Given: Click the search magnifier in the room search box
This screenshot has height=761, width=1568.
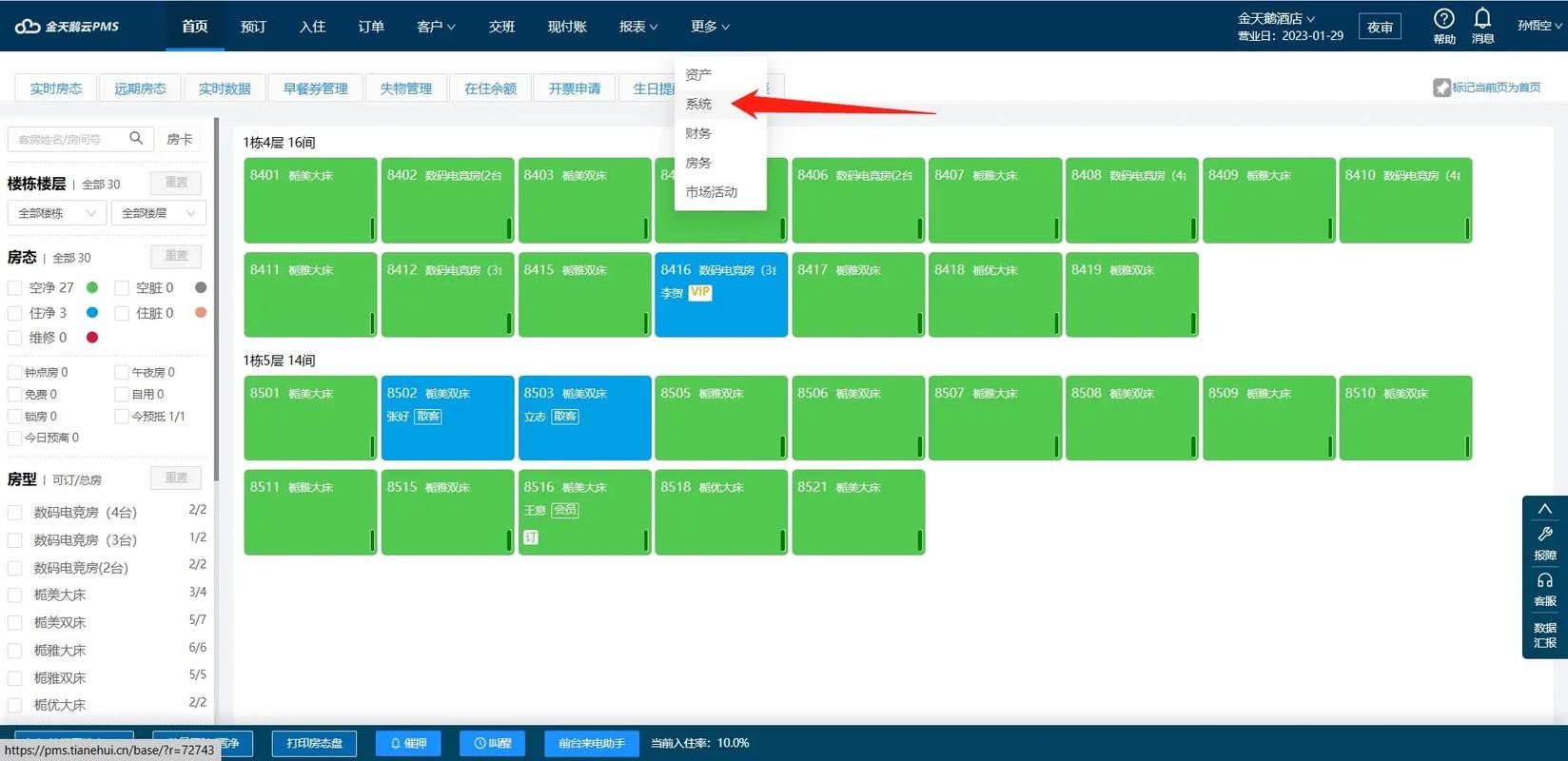Looking at the screenshot, I should click(136, 139).
